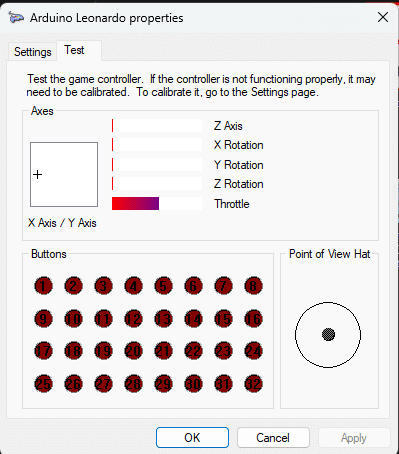399x454 pixels.
Task: Switch to the Settings tab
Action: [32, 52]
